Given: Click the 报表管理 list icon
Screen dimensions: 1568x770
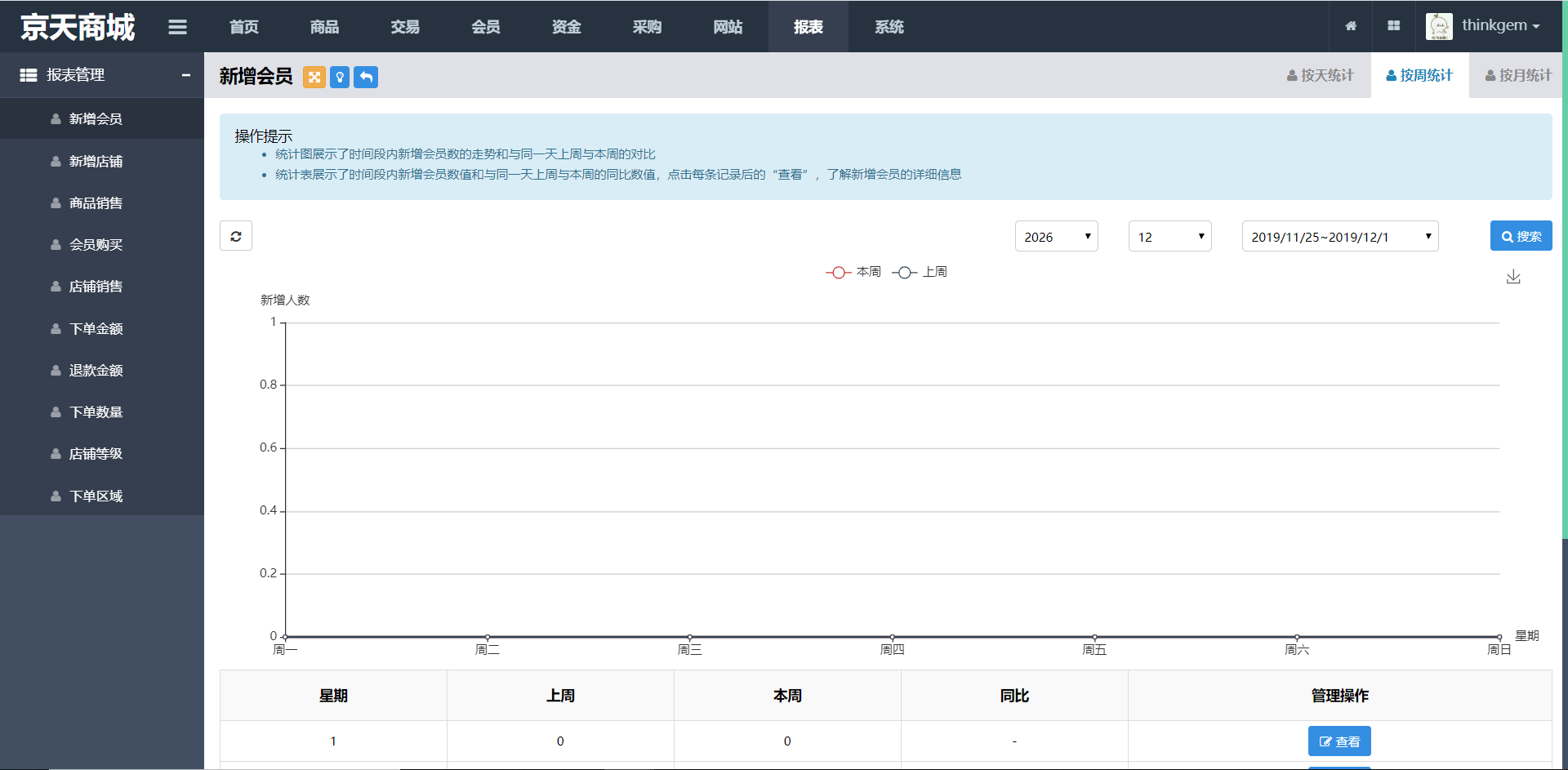Looking at the screenshot, I should [29, 75].
